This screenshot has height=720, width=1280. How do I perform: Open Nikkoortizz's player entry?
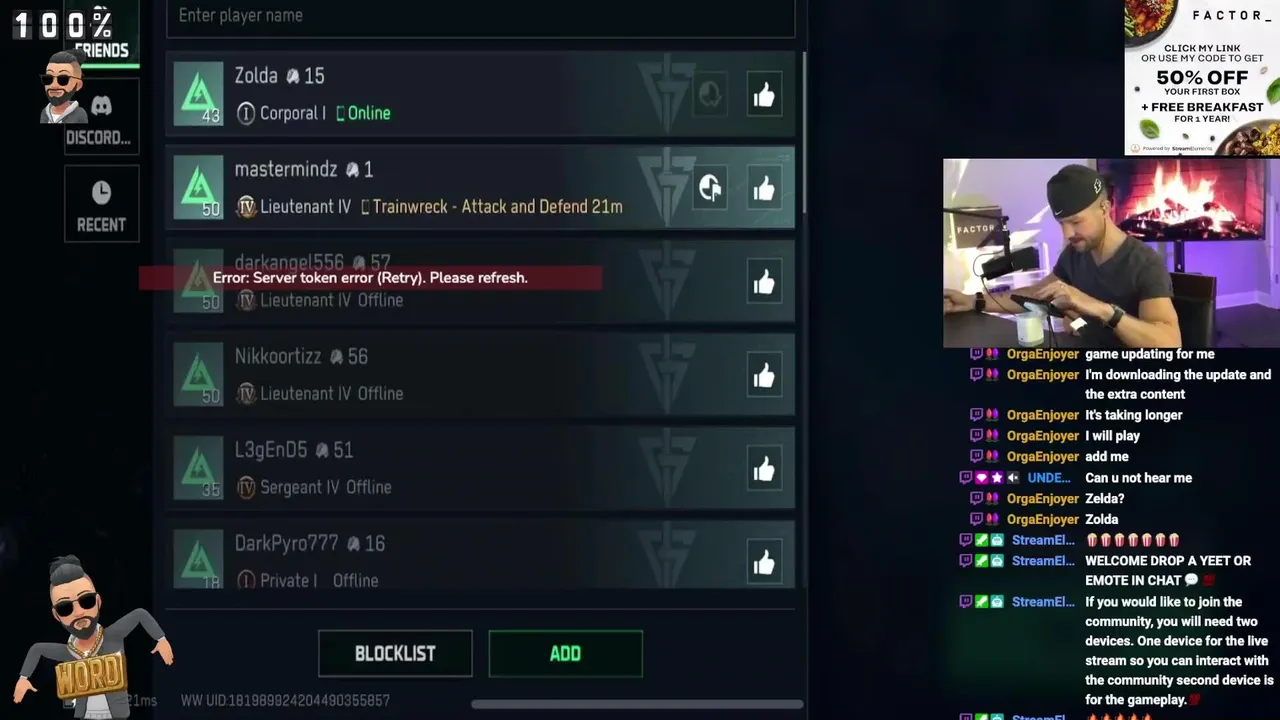coord(480,376)
